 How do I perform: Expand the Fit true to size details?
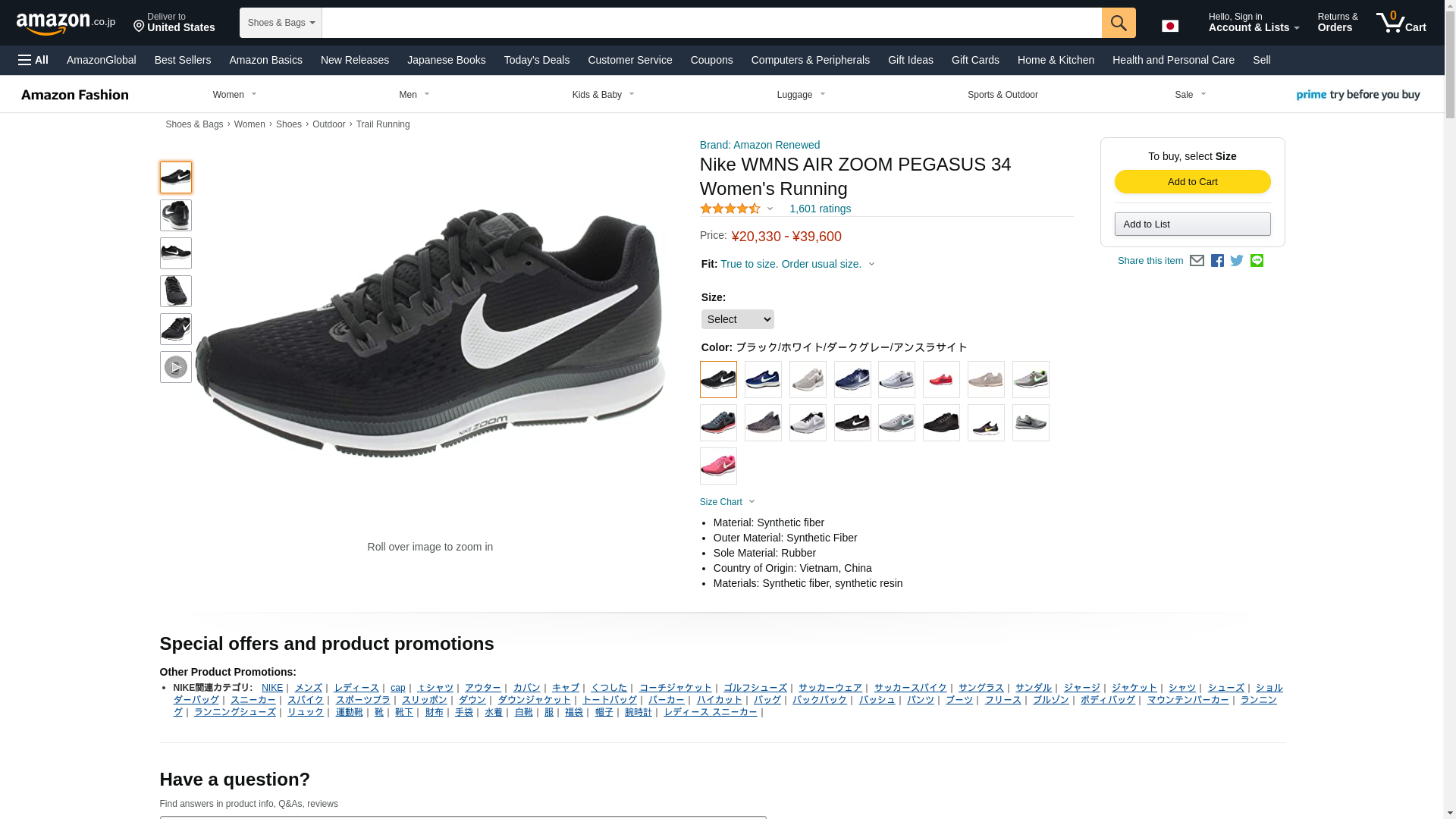point(797,264)
